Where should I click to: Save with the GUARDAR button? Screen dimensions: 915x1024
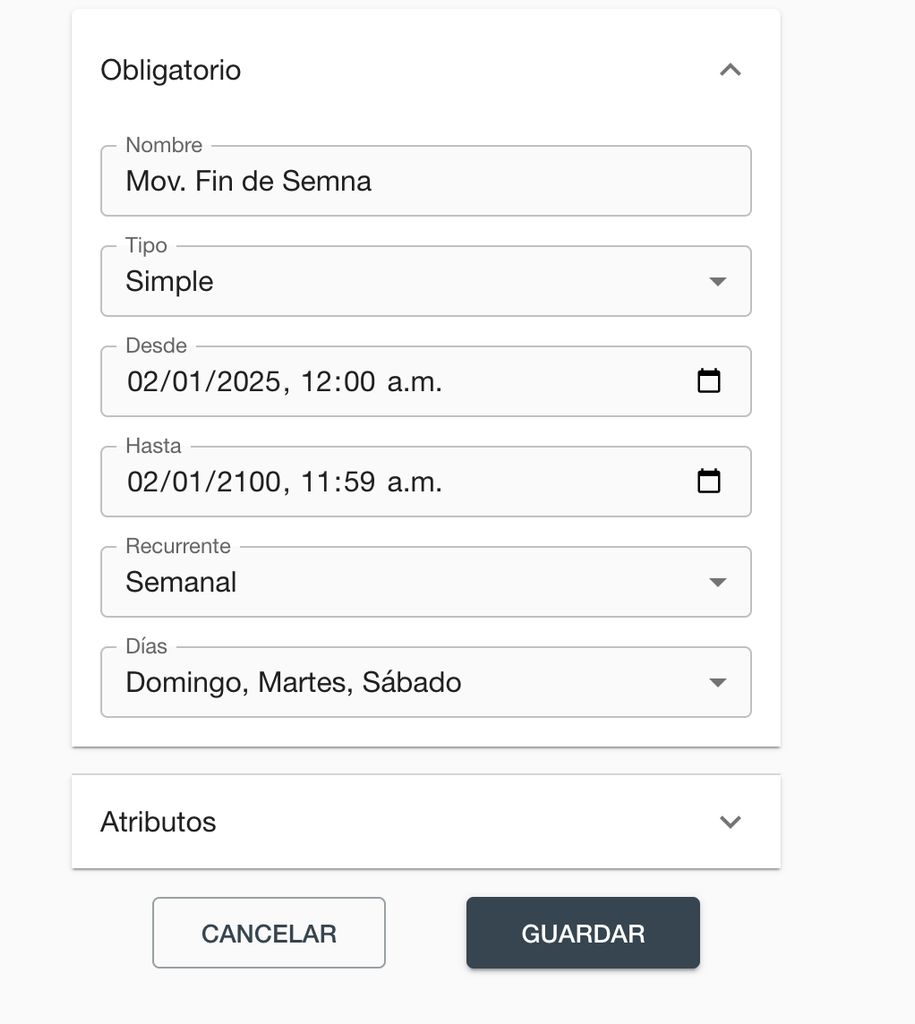[x=583, y=933]
